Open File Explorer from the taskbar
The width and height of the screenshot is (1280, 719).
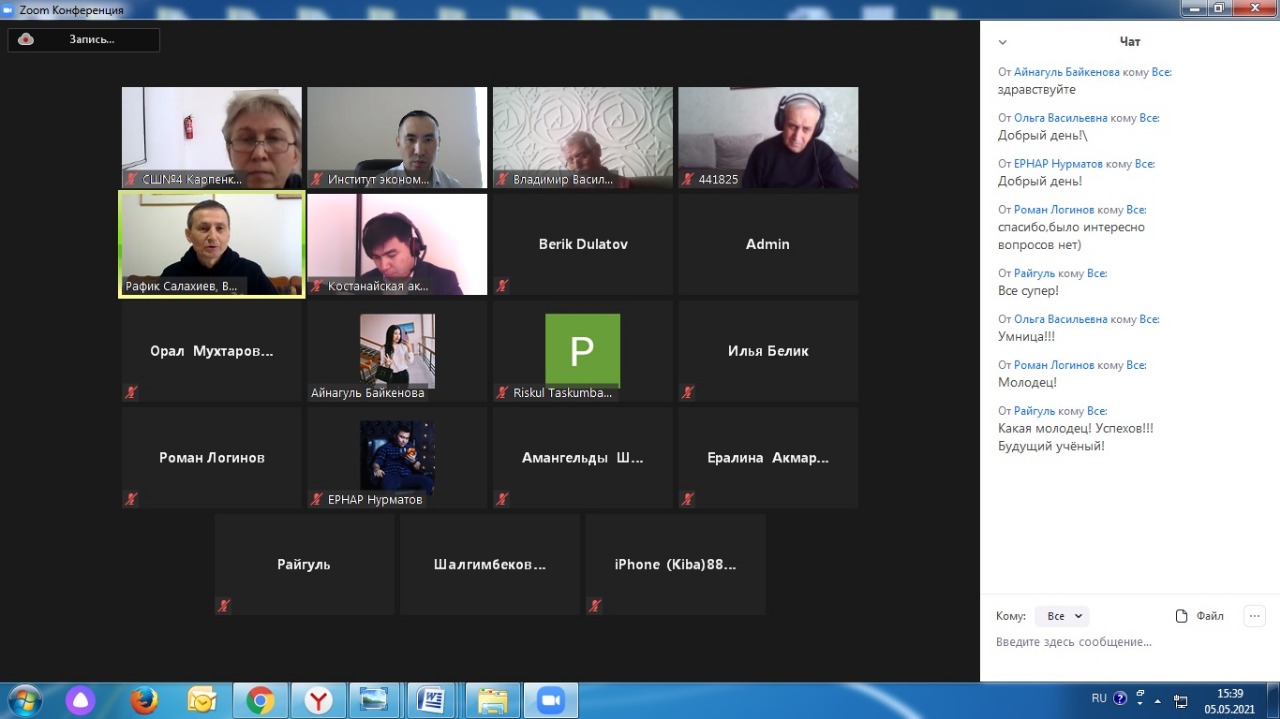[493, 700]
